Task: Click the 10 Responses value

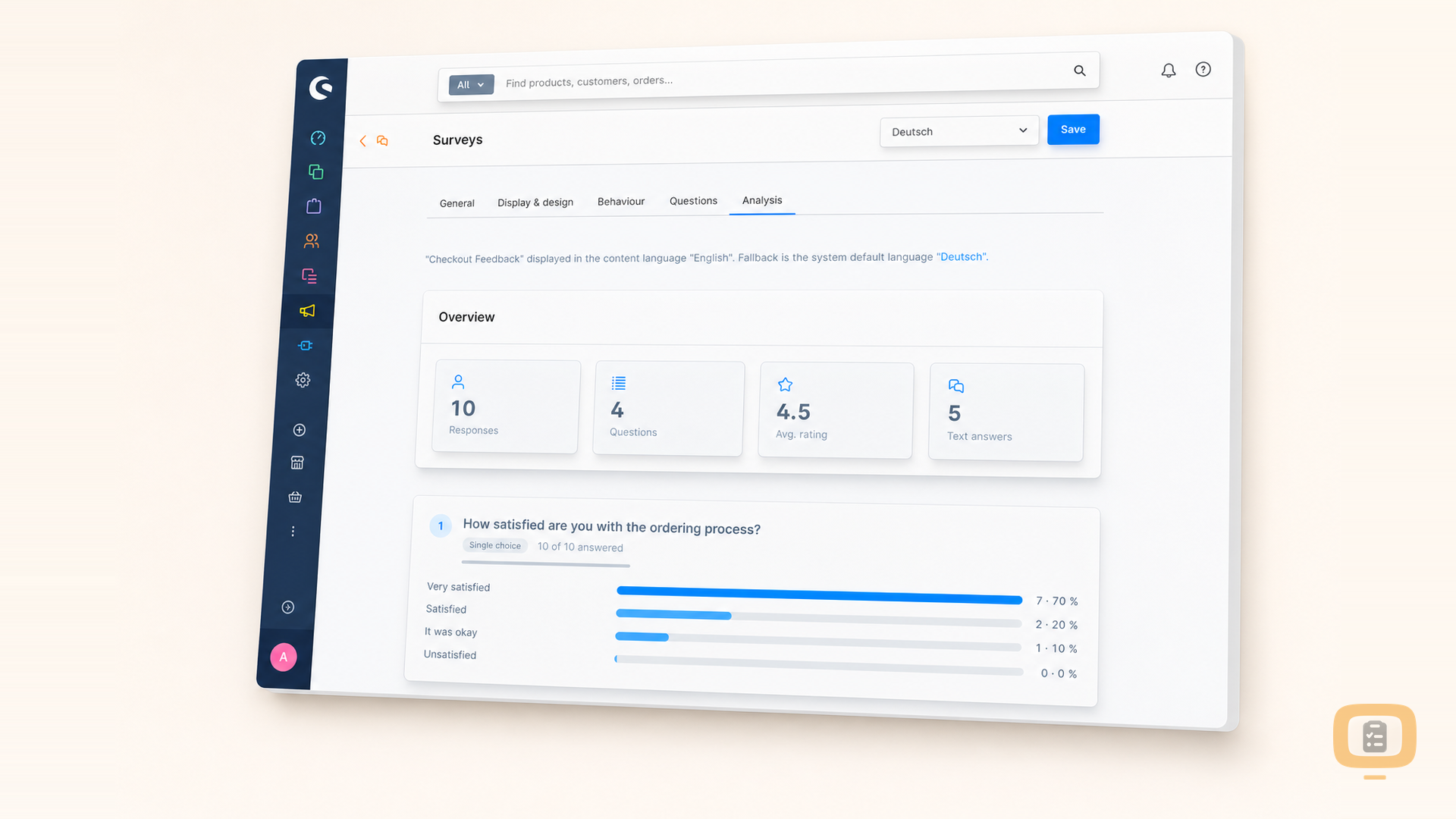Action: click(463, 409)
